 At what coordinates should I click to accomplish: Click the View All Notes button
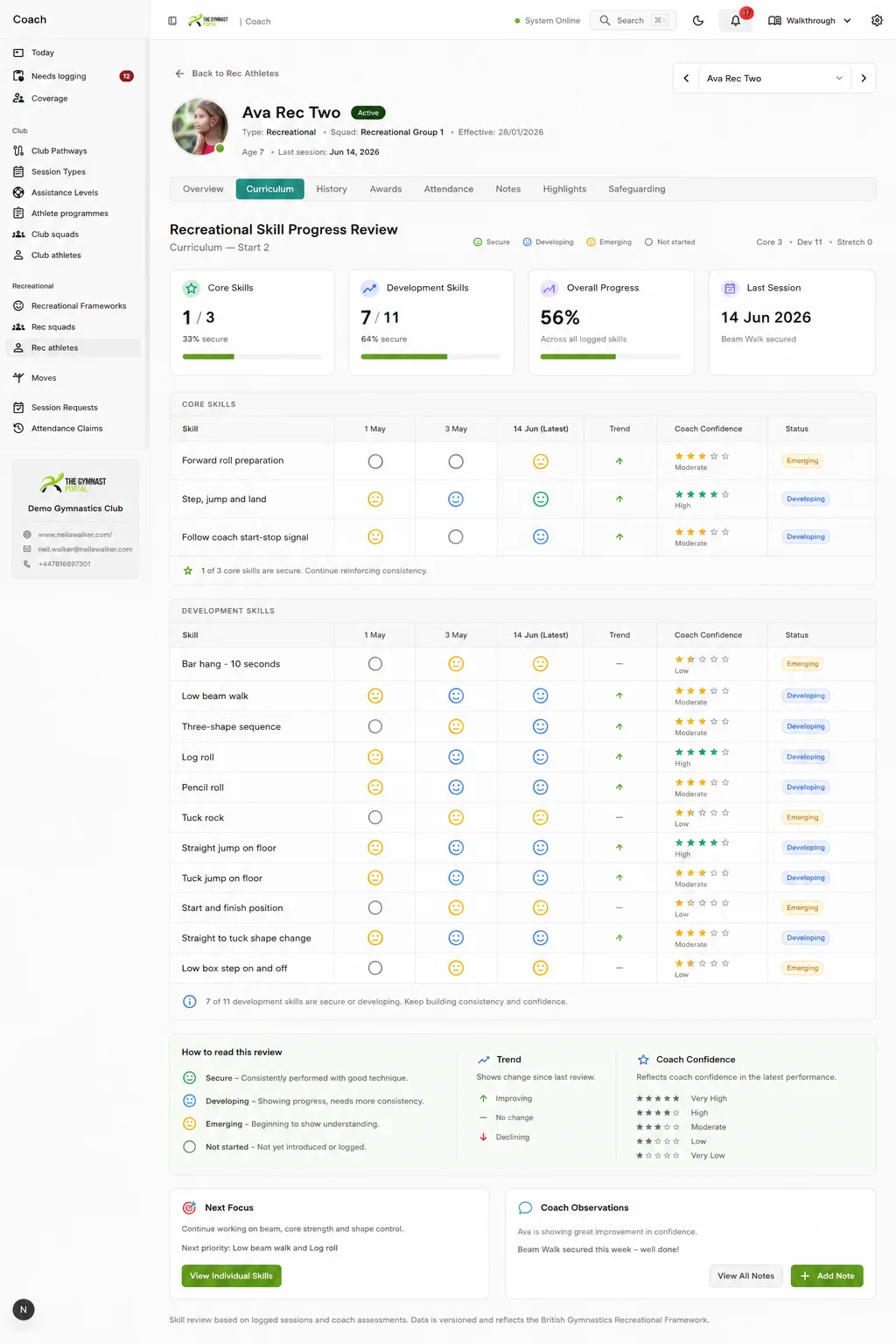pyautogui.click(x=745, y=1276)
